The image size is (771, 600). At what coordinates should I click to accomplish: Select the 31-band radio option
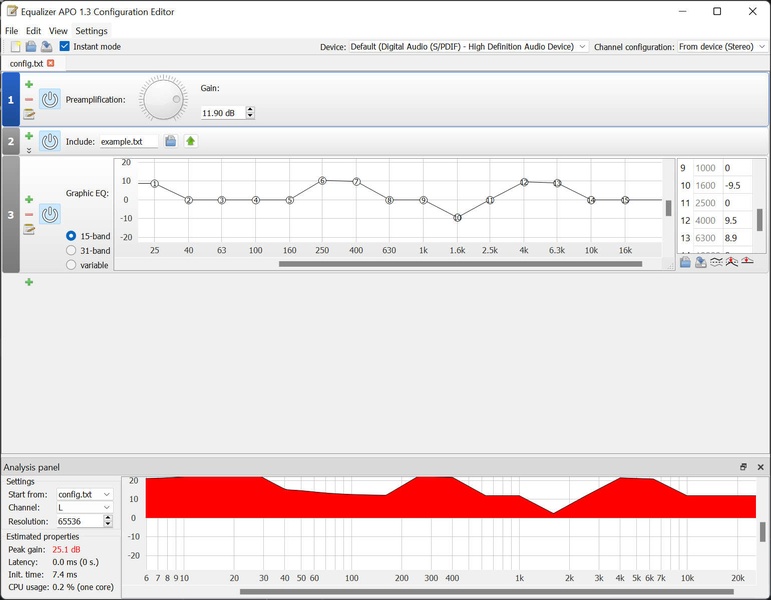[71, 251]
